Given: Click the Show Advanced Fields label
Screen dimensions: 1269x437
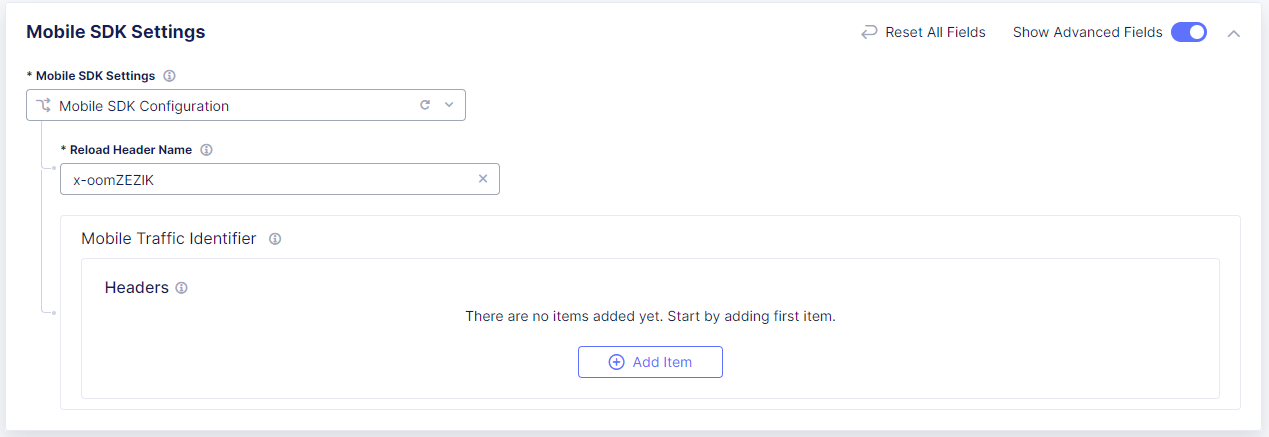Looking at the screenshot, I should coord(1087,32).
